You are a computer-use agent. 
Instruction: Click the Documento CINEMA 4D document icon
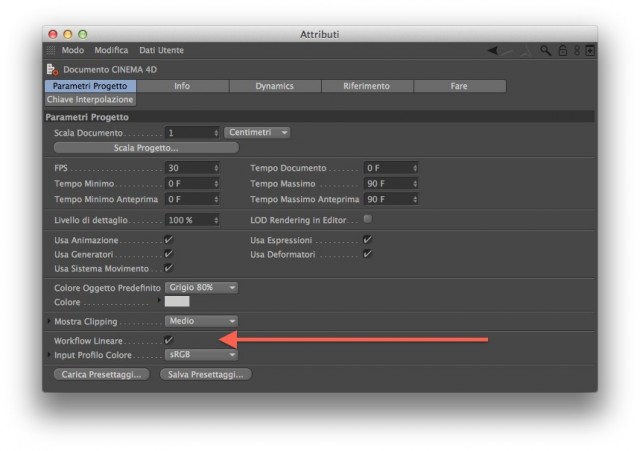(53, 69)
